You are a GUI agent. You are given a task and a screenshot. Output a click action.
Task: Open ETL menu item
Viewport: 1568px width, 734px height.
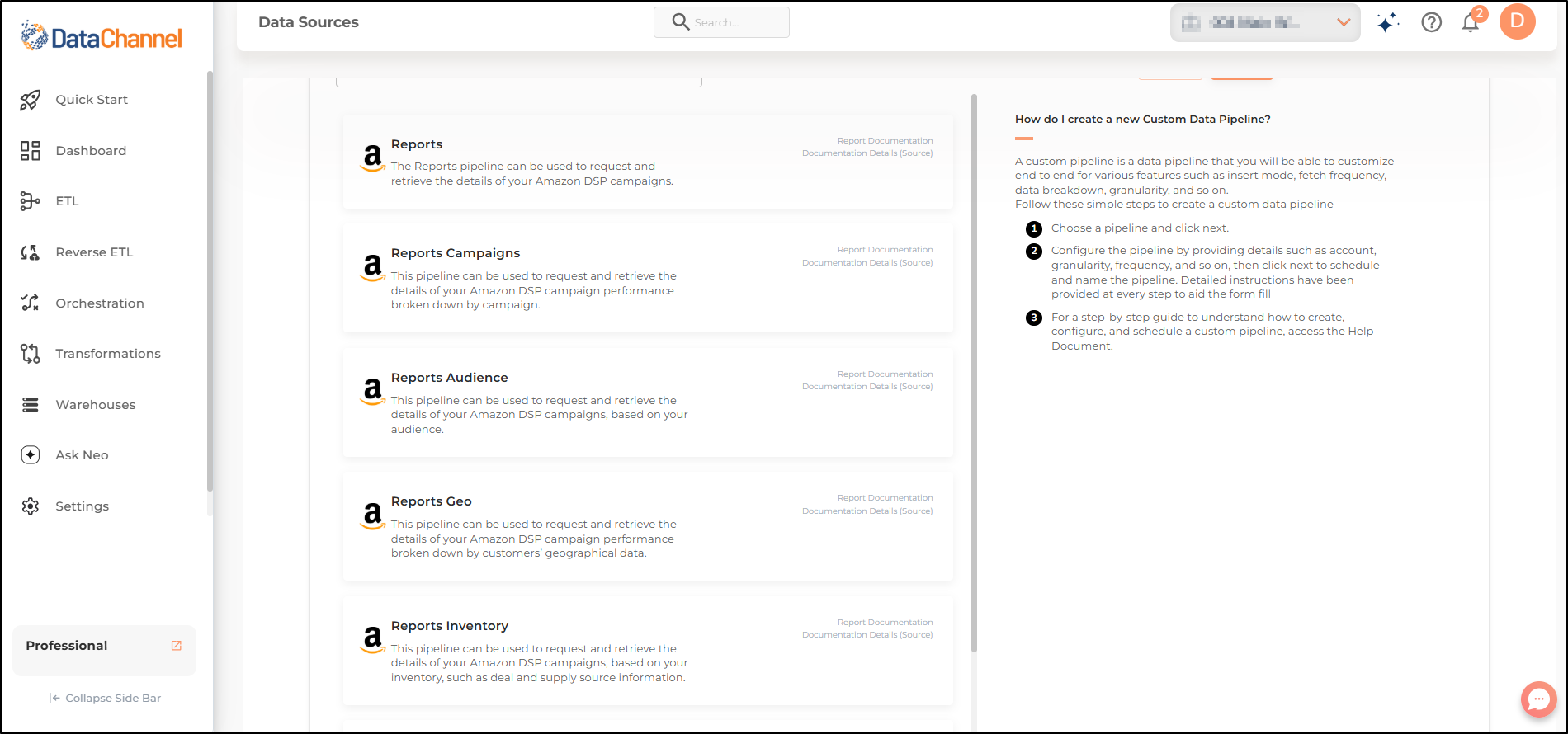[x=68, y=201]
